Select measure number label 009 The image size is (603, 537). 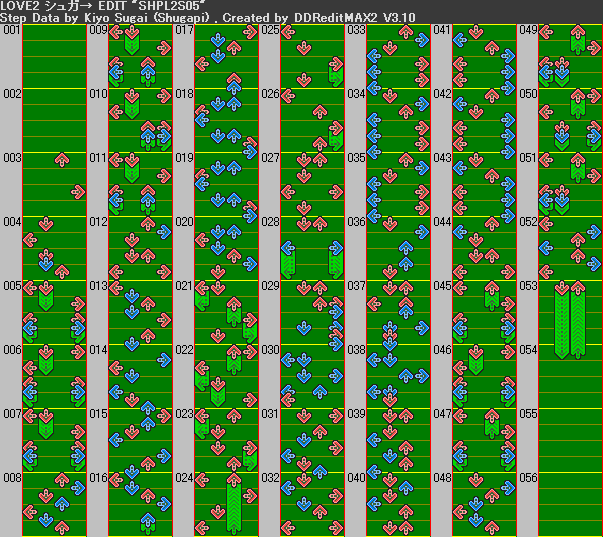(x=98, y=30)
